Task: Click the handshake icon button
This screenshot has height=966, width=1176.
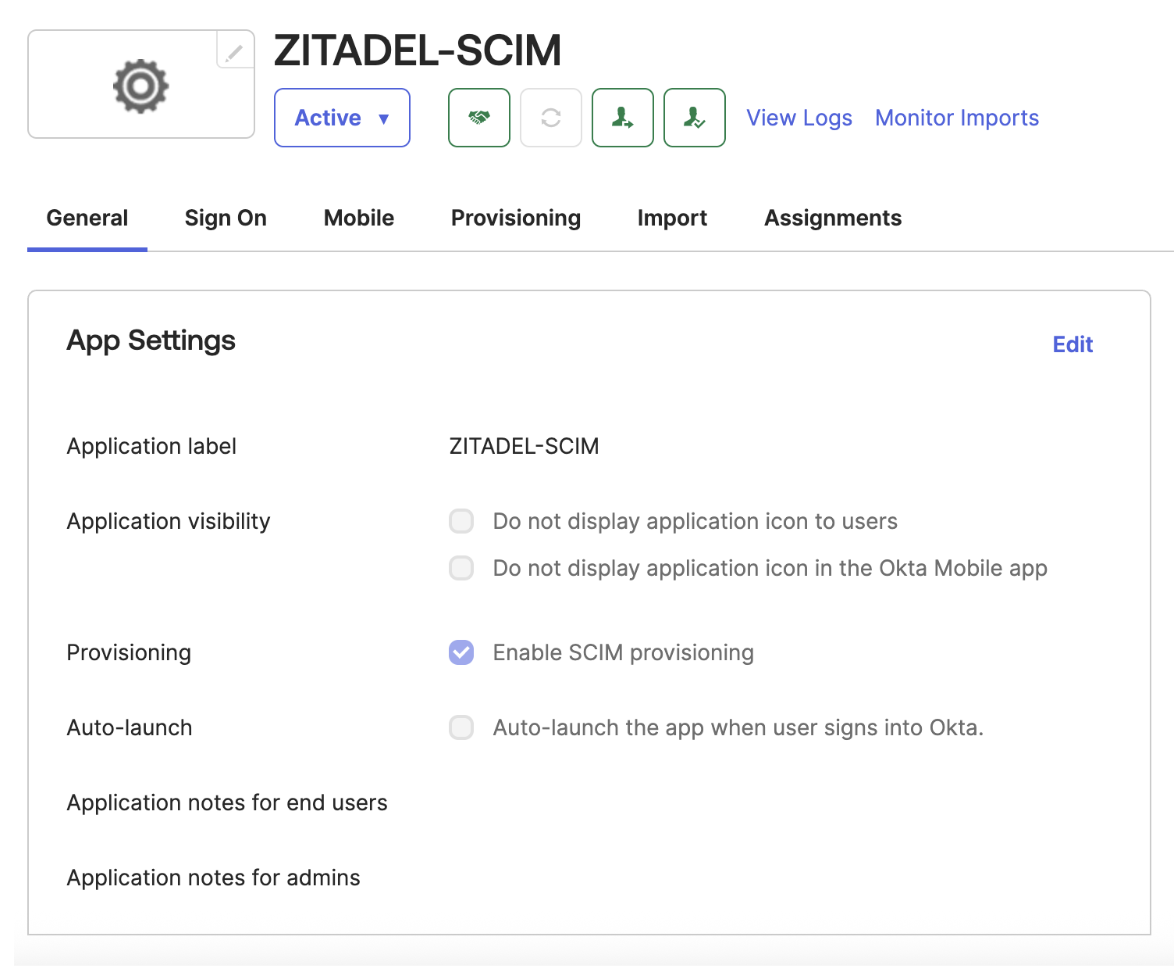Action: click(x=479, y=118)
